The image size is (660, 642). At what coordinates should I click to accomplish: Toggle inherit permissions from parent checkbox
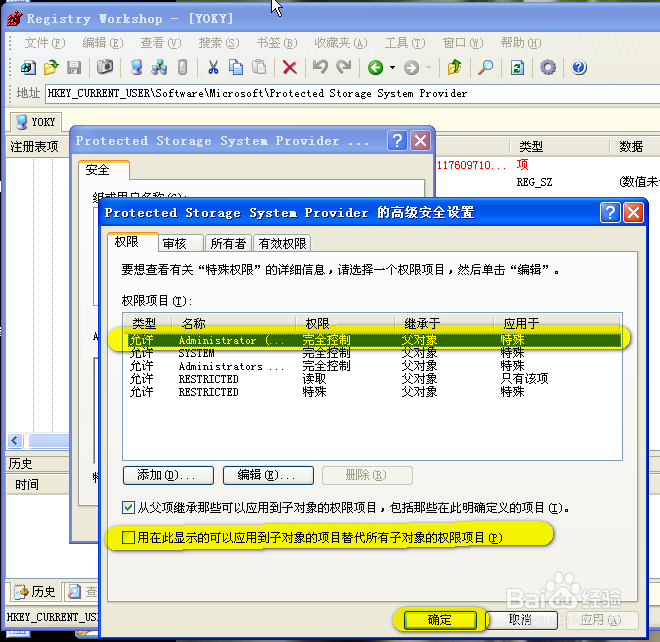pos(128,507)
